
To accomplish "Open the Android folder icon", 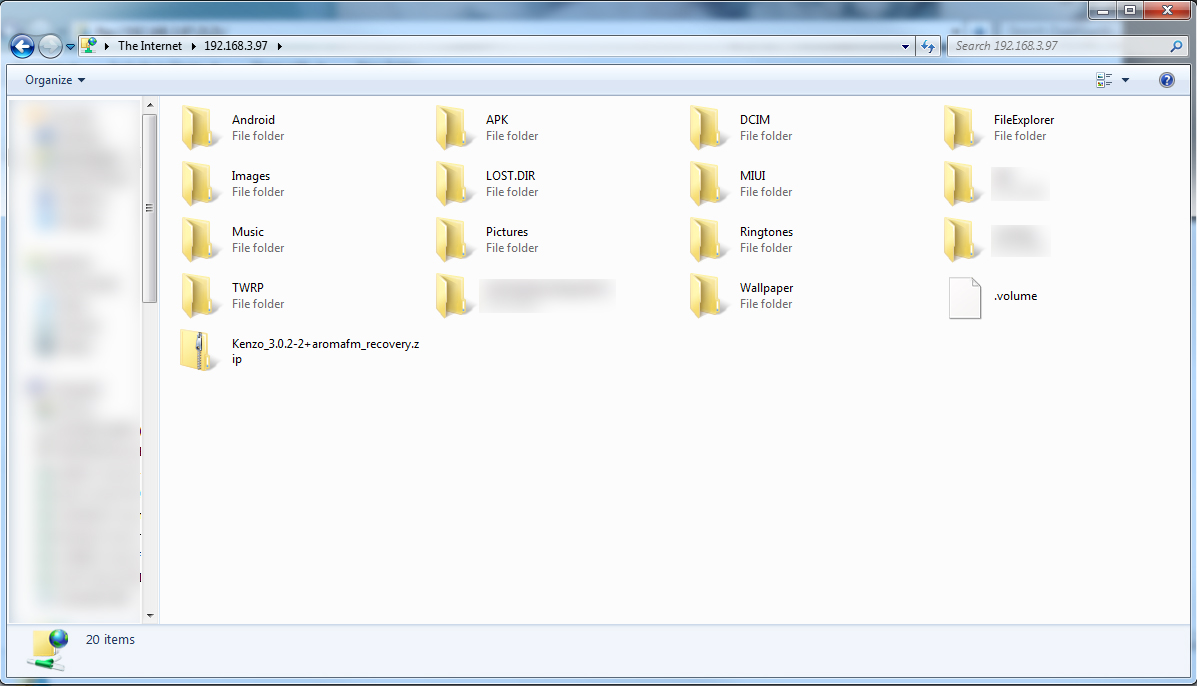I will [198, 127].
